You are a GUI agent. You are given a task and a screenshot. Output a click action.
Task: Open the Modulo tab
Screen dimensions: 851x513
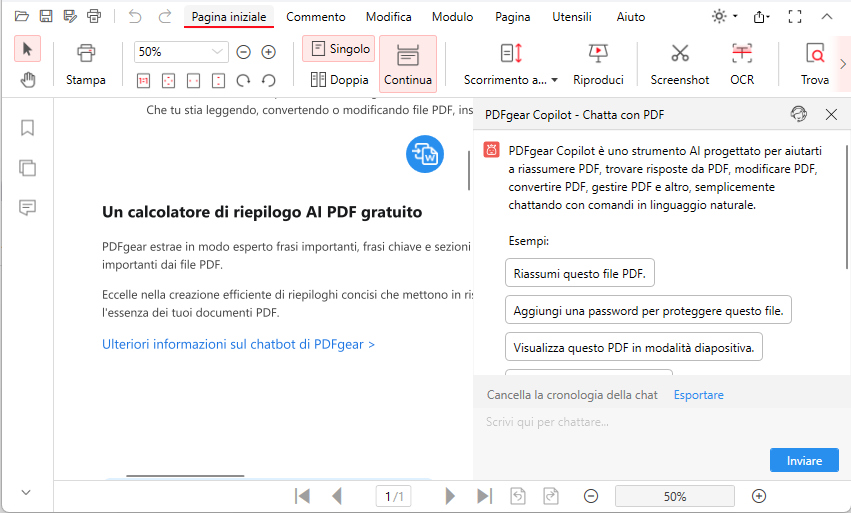(x=453, y=17)
